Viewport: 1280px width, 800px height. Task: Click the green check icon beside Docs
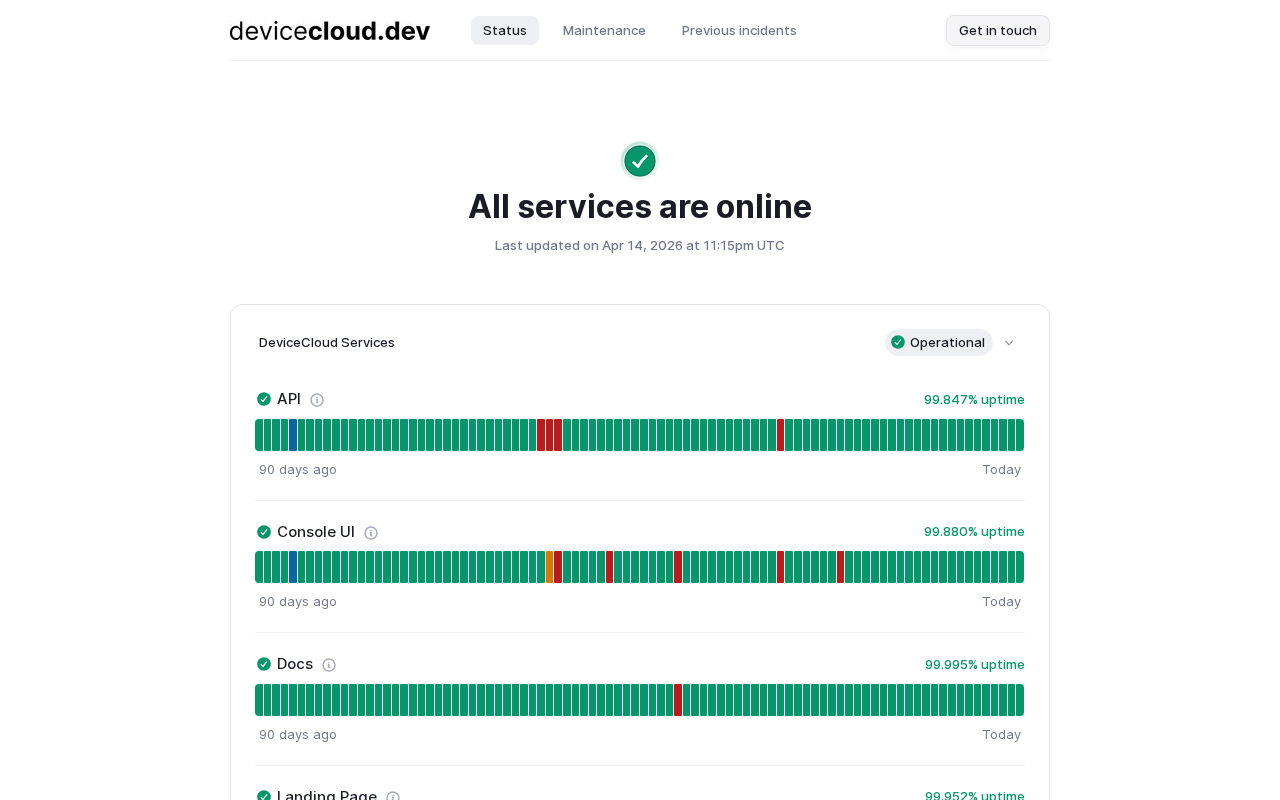(x=264, y=664)
